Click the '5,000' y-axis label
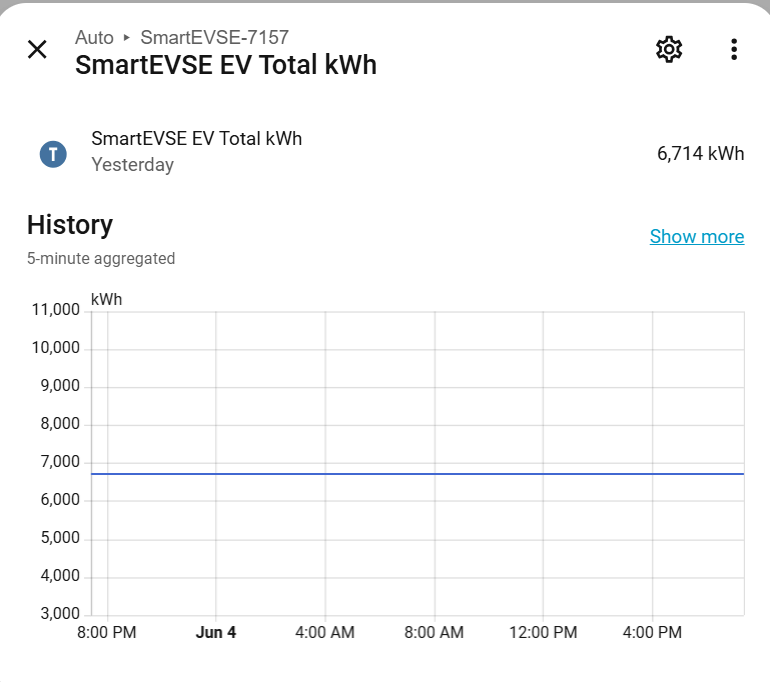The height and width of the screenshot is (682, 770). coord(60,538)
